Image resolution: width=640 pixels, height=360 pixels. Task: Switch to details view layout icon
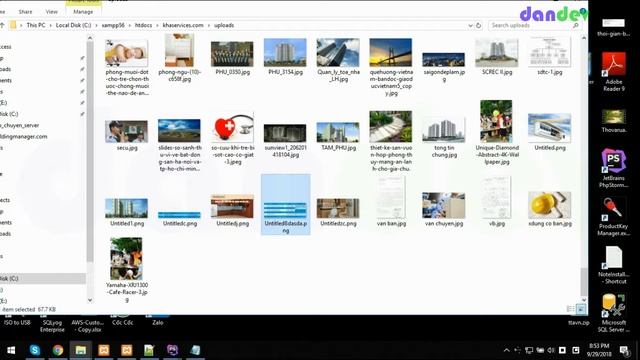tap(570, 309)
